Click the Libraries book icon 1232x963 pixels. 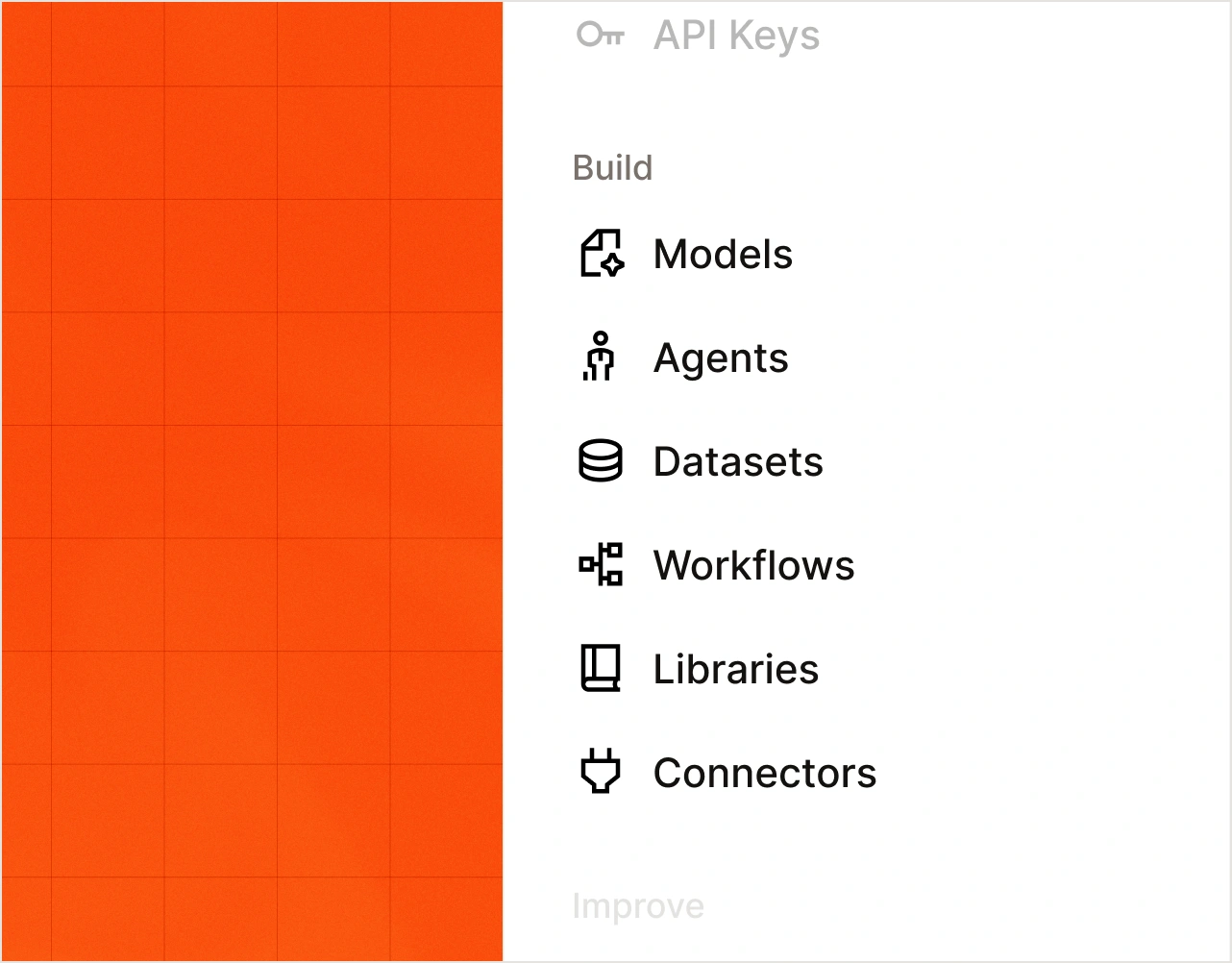coord(601,668)
